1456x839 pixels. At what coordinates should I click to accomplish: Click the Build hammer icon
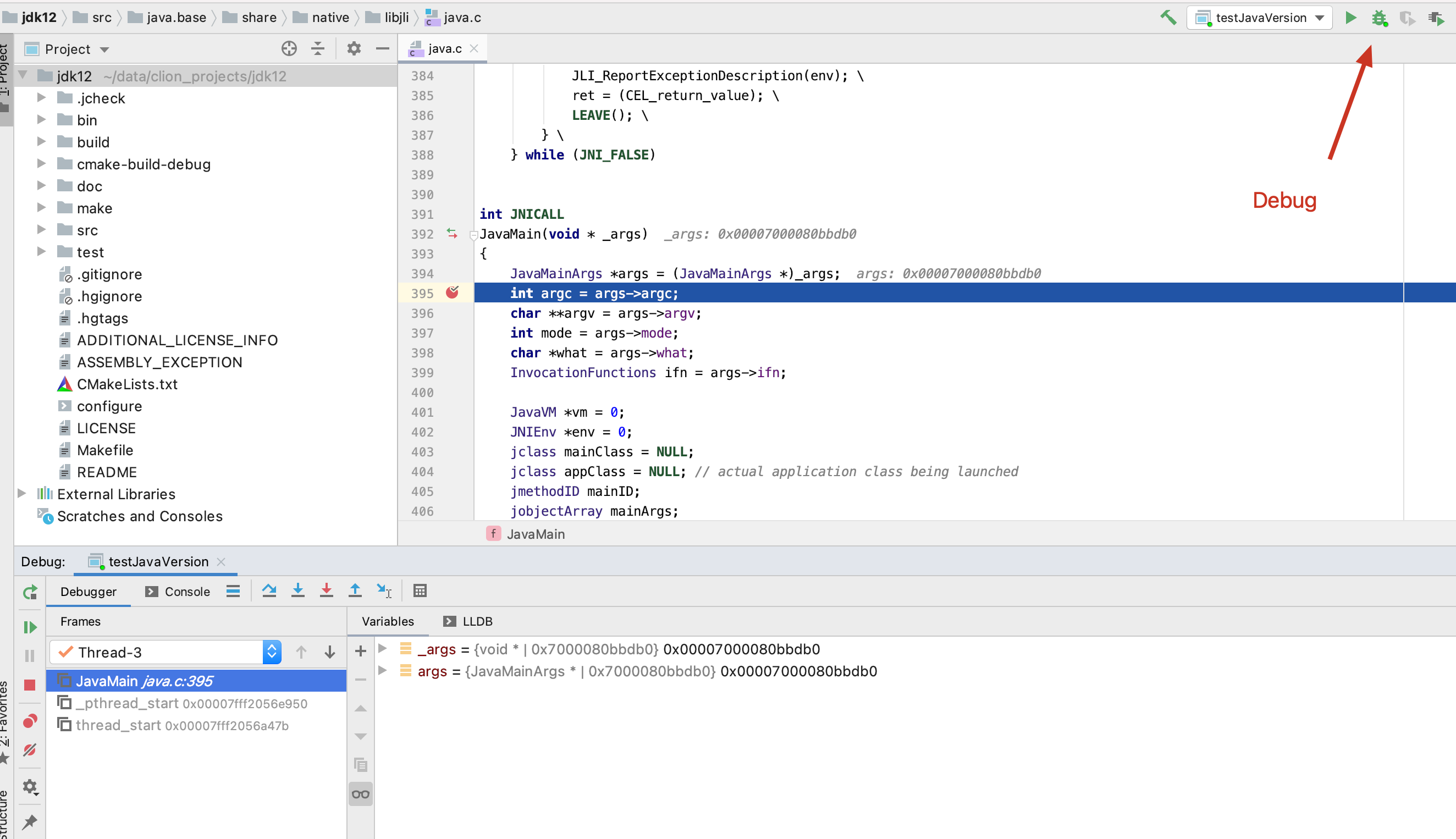(x=1168, y=18)
